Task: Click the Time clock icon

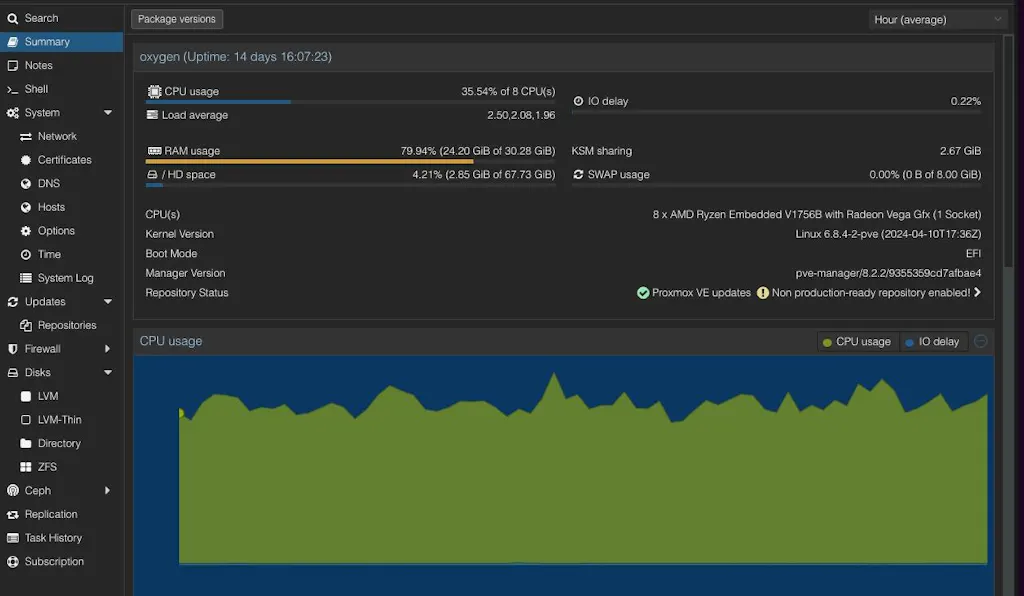Action: pyautogui.click(x=27, y=255)
